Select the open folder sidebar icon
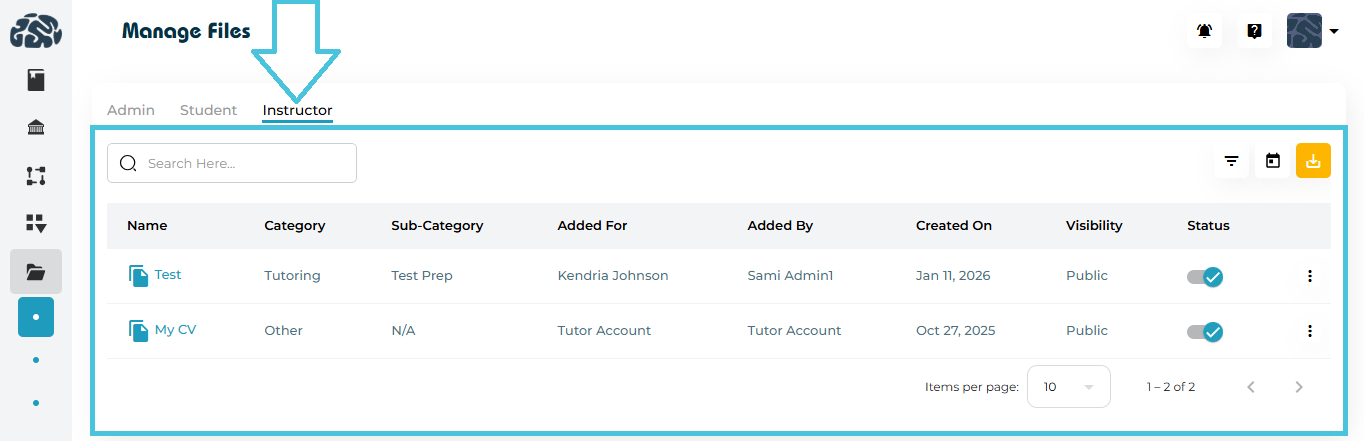 [36, 271]
